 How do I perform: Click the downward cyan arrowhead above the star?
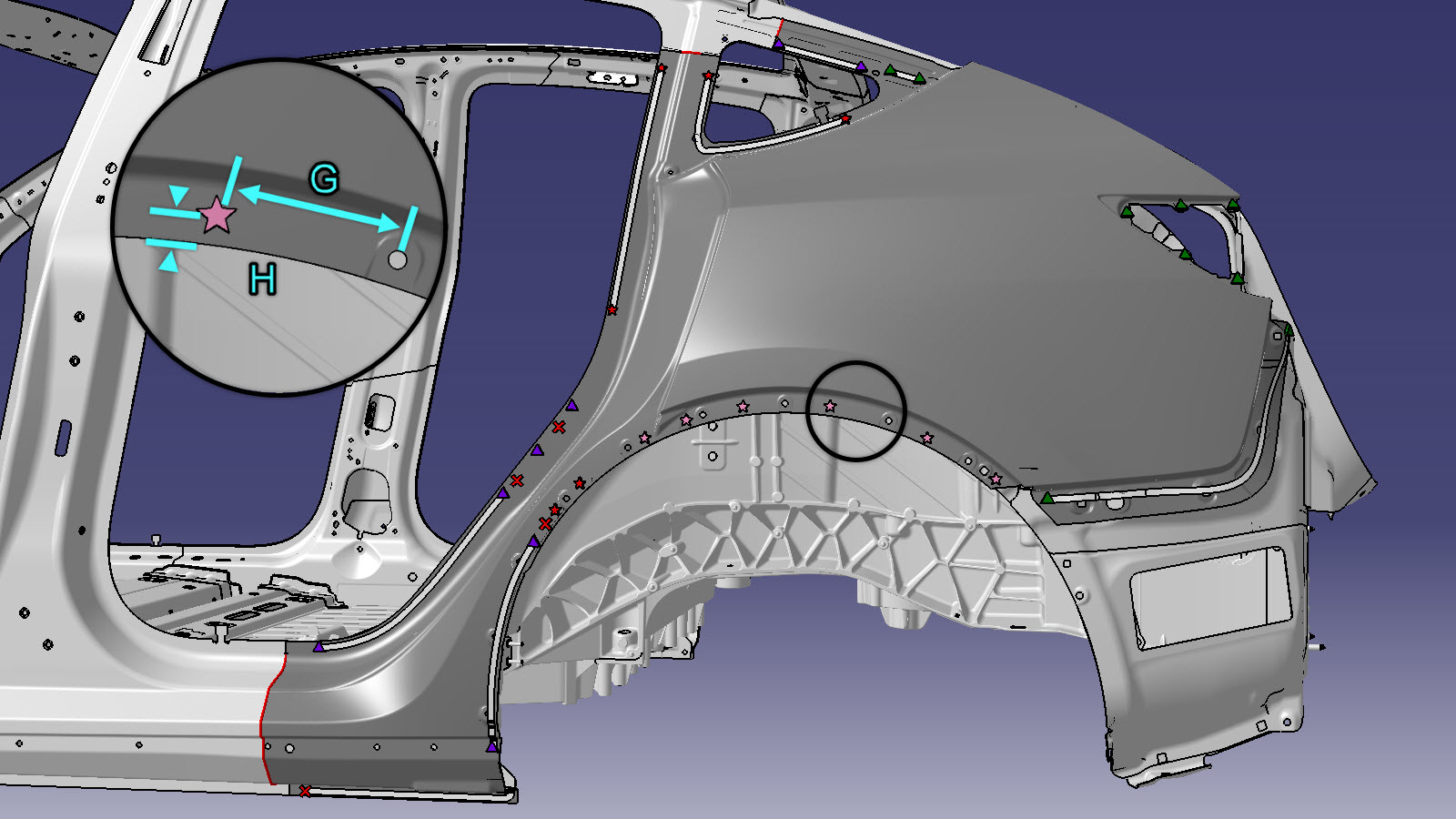tap(180, 195)
